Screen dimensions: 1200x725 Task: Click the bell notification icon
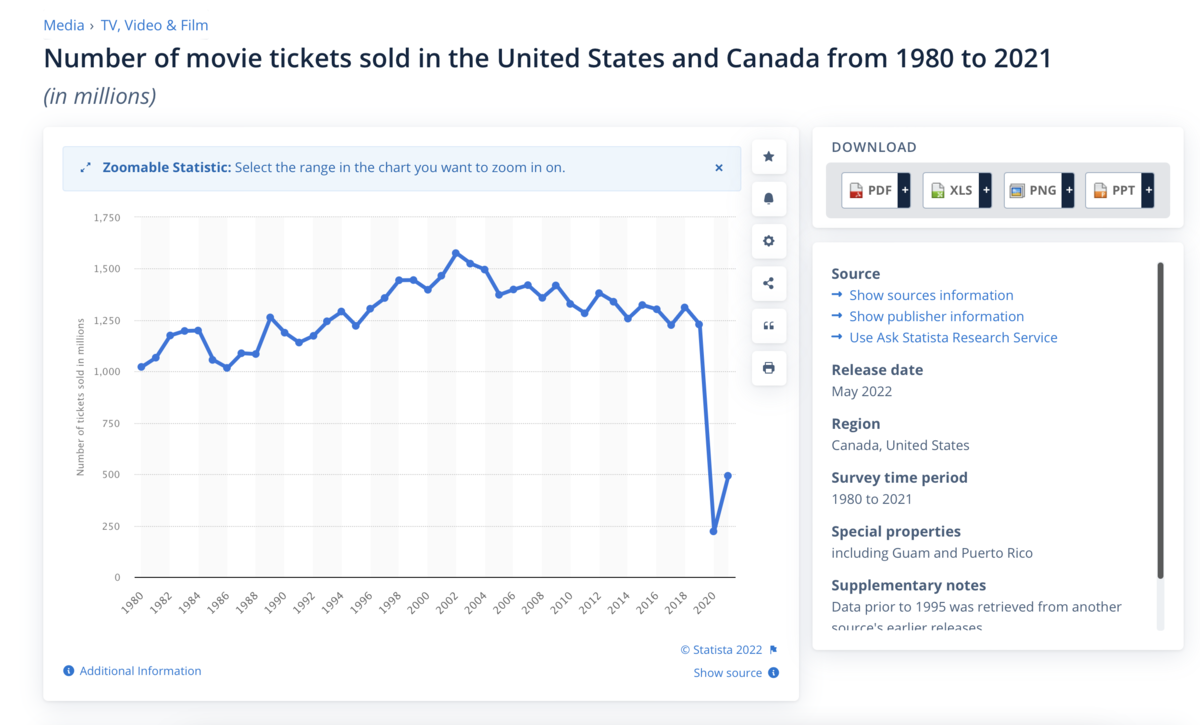768,199
